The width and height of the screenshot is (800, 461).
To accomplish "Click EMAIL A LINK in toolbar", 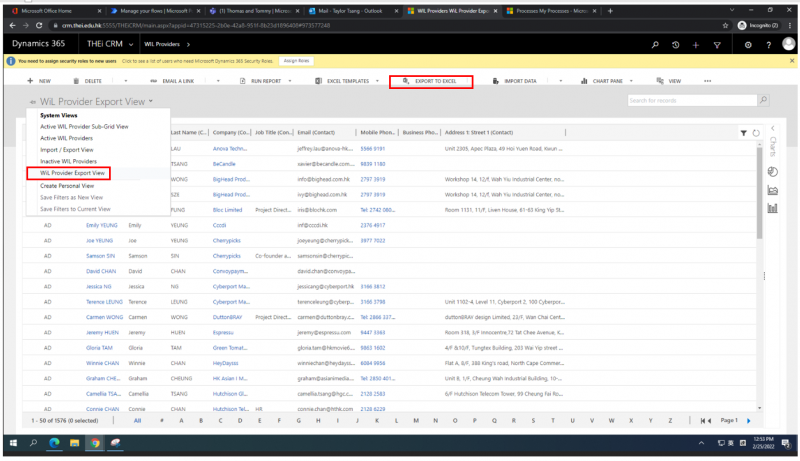I will [x=172, y=81].
